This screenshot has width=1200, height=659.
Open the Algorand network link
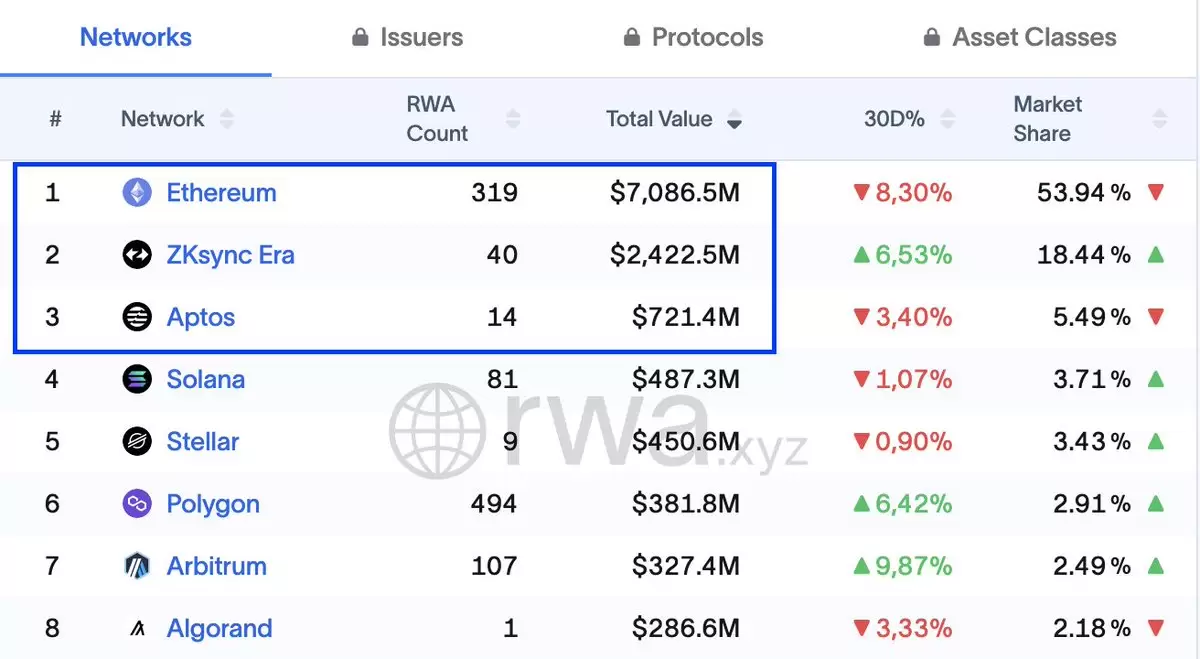click(x=219, y=629)
